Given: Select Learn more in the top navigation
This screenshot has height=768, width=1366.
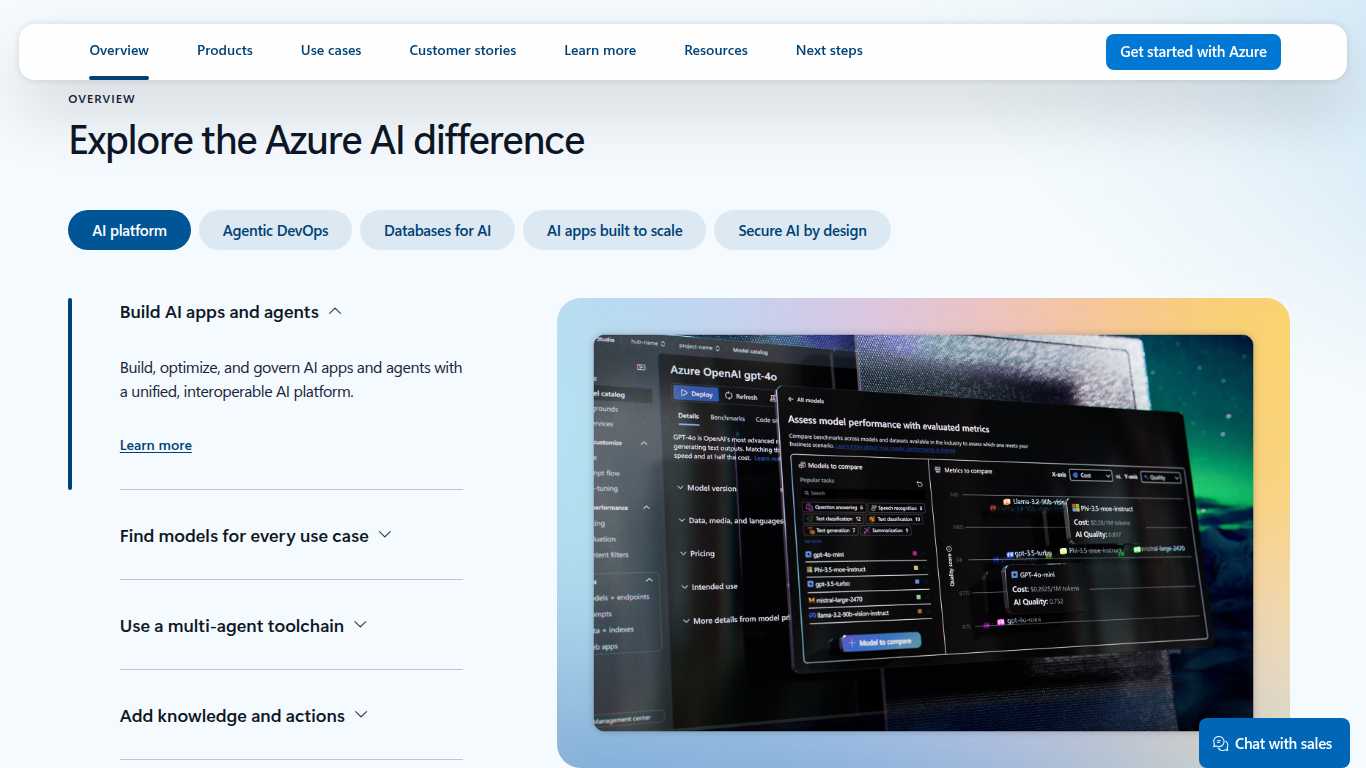Looking at the screenshot, I should point(600,50).
